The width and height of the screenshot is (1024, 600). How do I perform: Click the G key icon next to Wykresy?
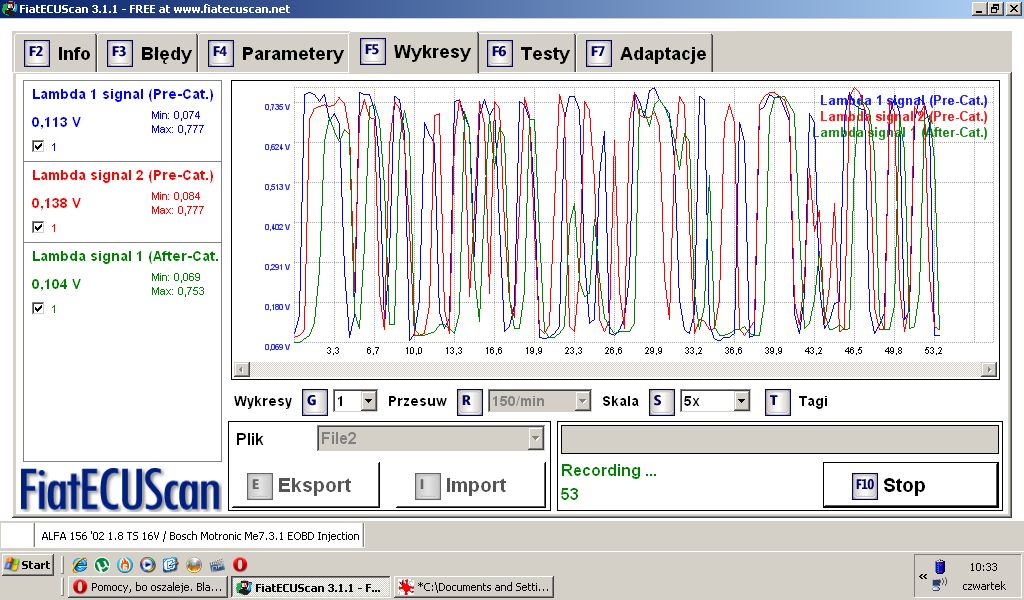(x=314, y=401)
